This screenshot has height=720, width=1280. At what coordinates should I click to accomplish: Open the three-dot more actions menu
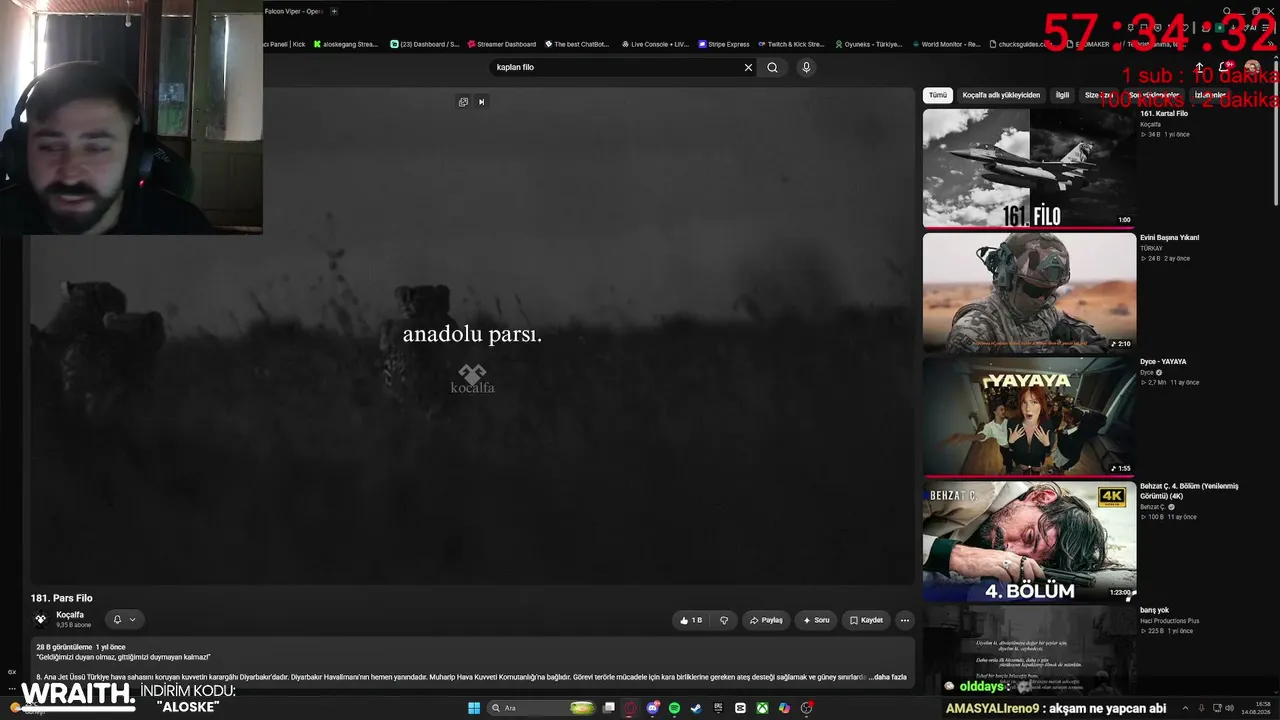[904, 620]
